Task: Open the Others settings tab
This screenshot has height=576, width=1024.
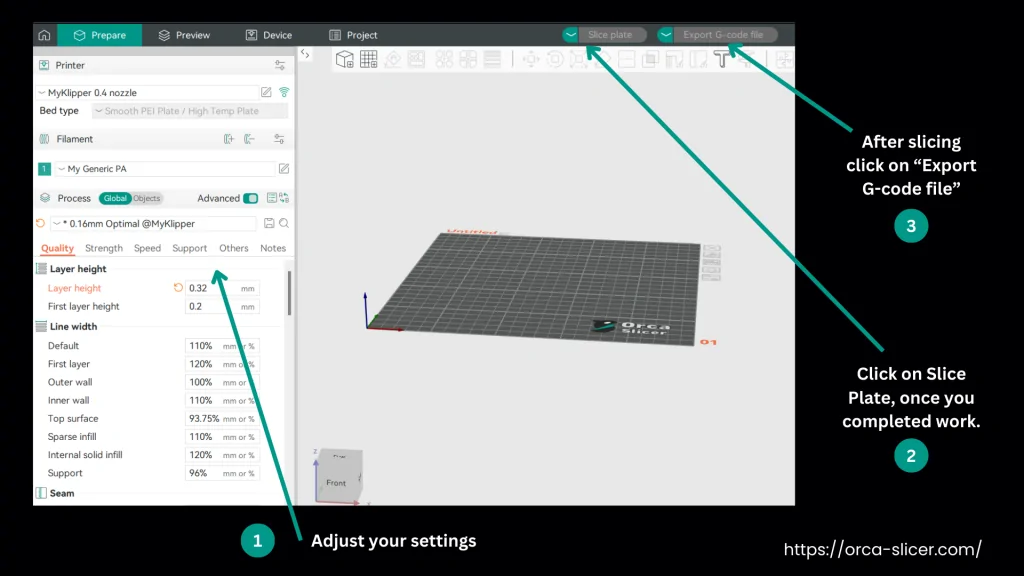Action: [x=234, y=248]
